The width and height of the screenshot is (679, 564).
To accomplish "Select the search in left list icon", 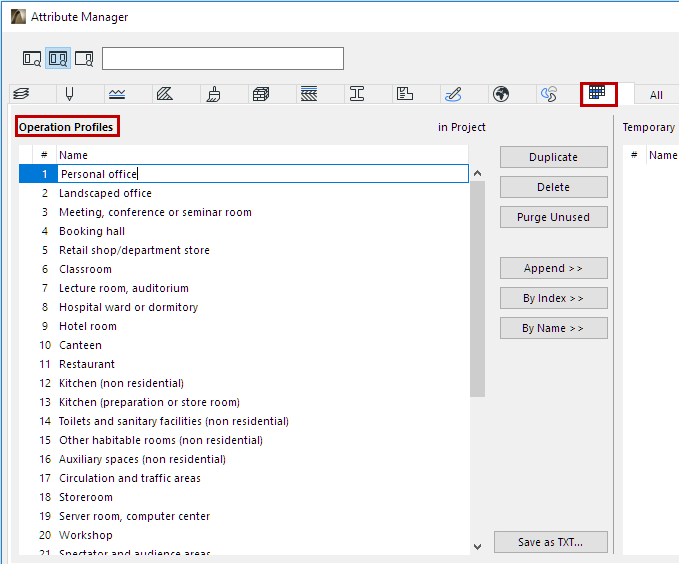I will pyautogui.click(x=32, y=58).
